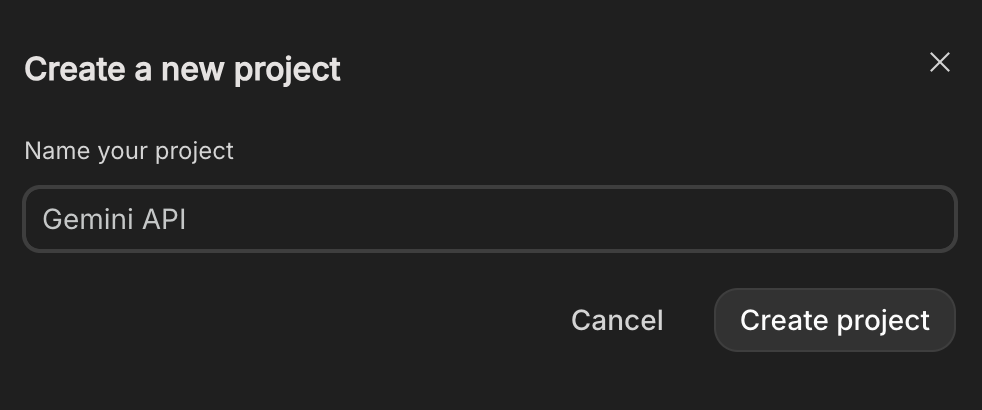Click the Create project button
The width and height of the screenshot is (982, 410).
(x=834, y=320)
